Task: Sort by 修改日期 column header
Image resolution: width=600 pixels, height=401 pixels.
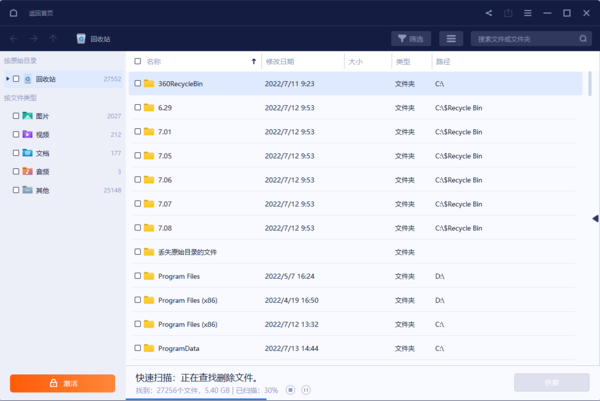Action: [280, 61]
